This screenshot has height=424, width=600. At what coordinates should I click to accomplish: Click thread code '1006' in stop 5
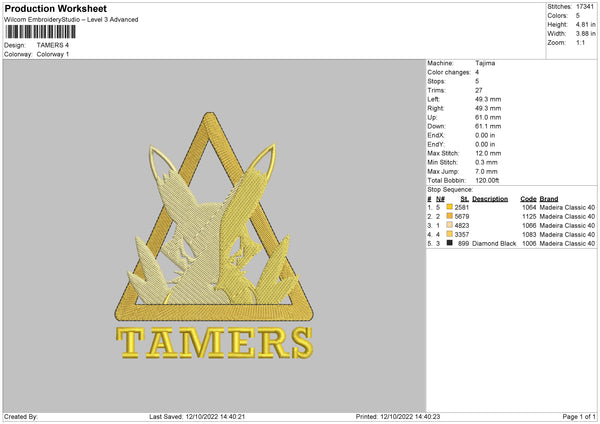(529, 244)
